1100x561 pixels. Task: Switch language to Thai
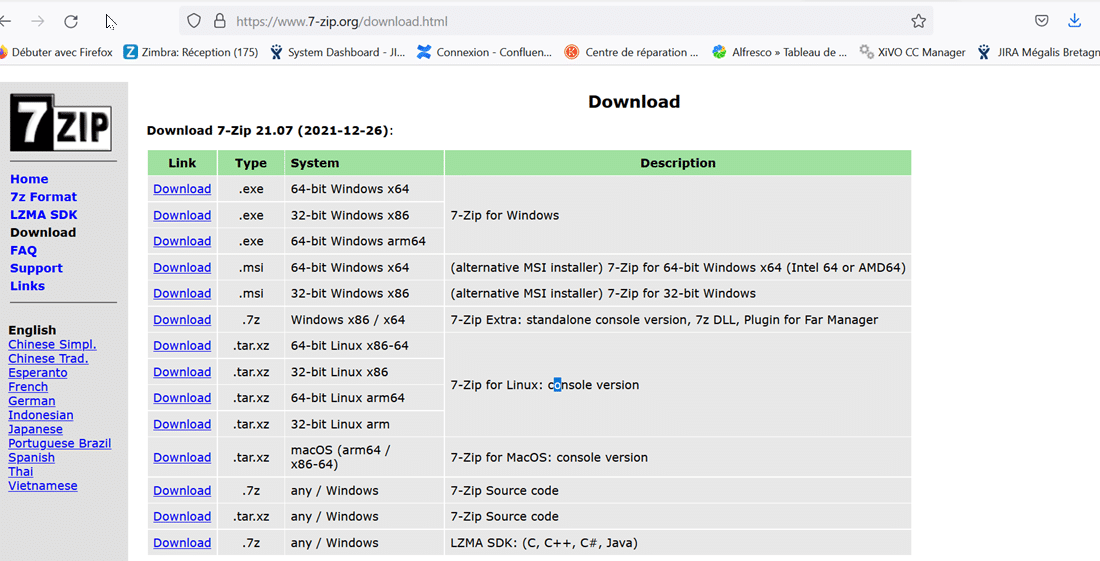(20, 471)
